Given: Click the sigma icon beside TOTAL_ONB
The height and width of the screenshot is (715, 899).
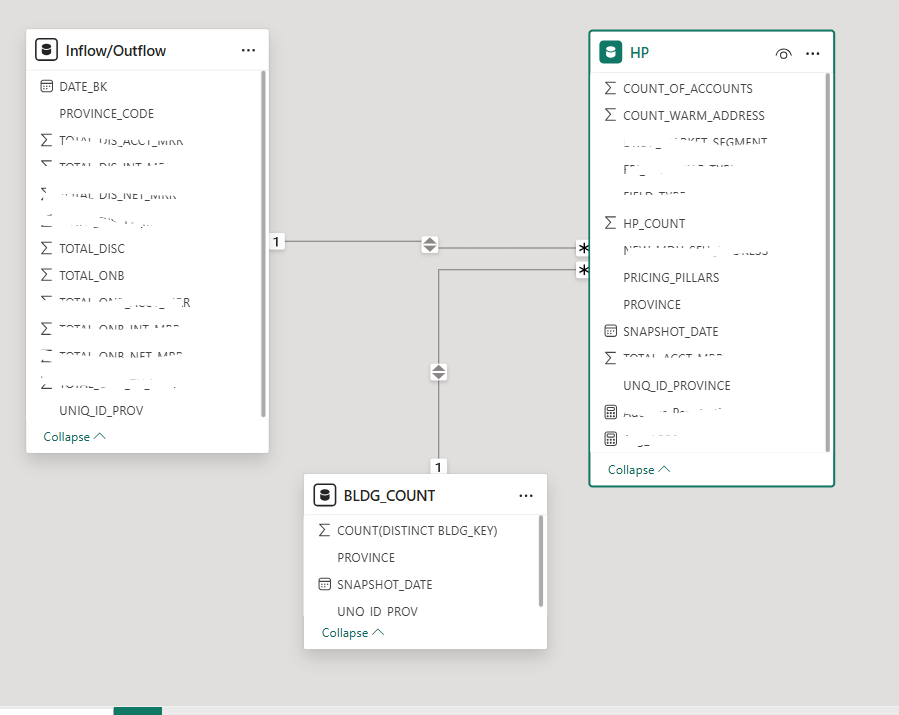Looking at the screenshot, I should click(46, 275).
